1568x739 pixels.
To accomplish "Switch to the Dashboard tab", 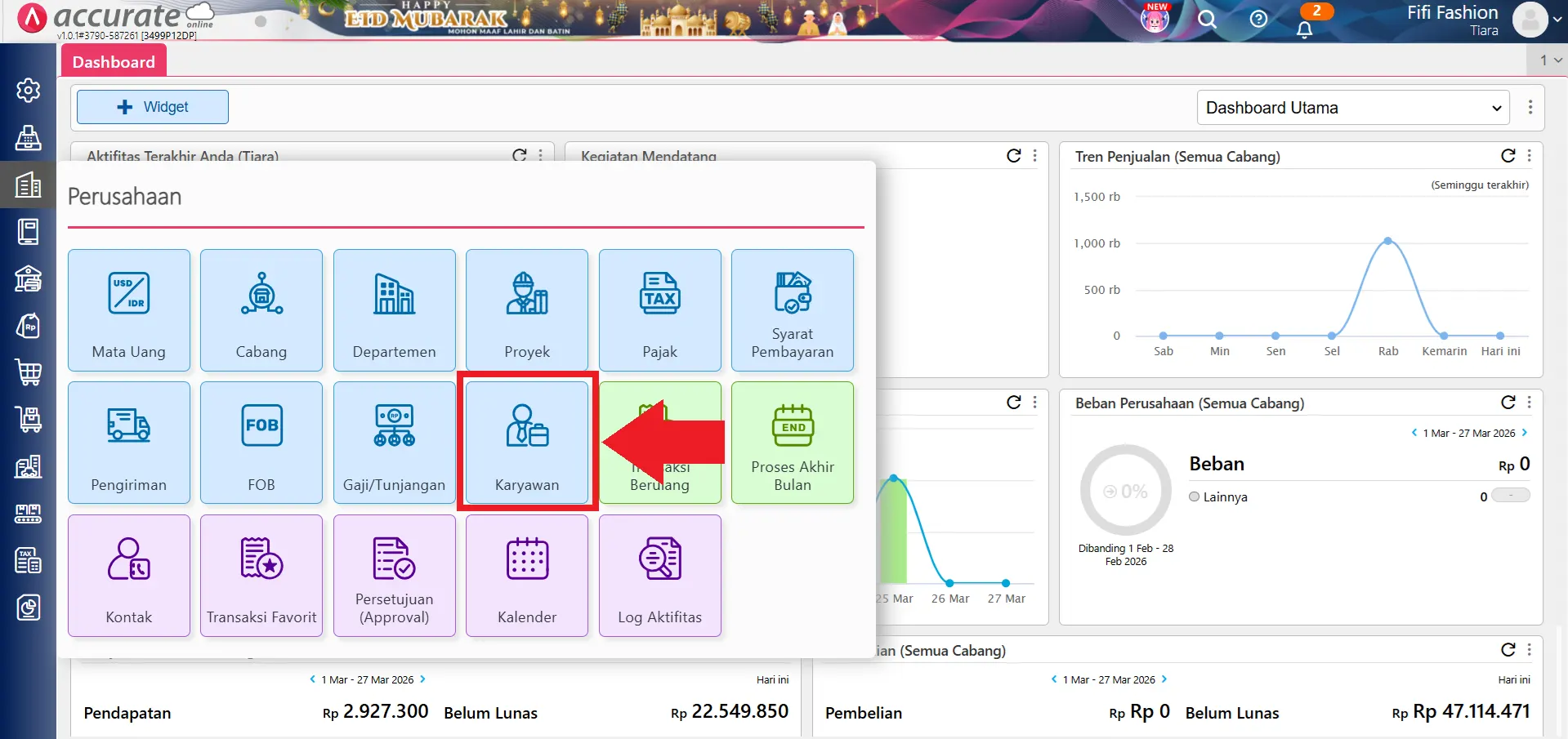I will (114, 62).
